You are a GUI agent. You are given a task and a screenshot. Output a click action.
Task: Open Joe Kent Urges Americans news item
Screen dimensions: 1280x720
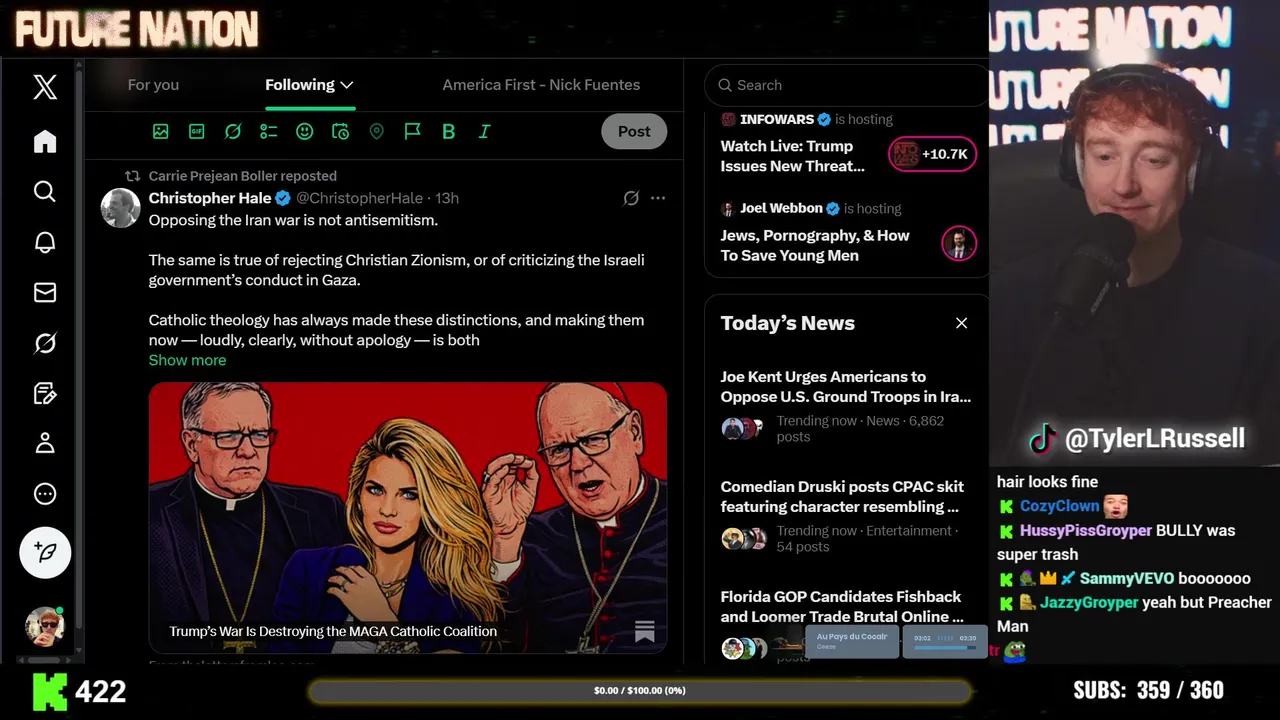(846, 386)
